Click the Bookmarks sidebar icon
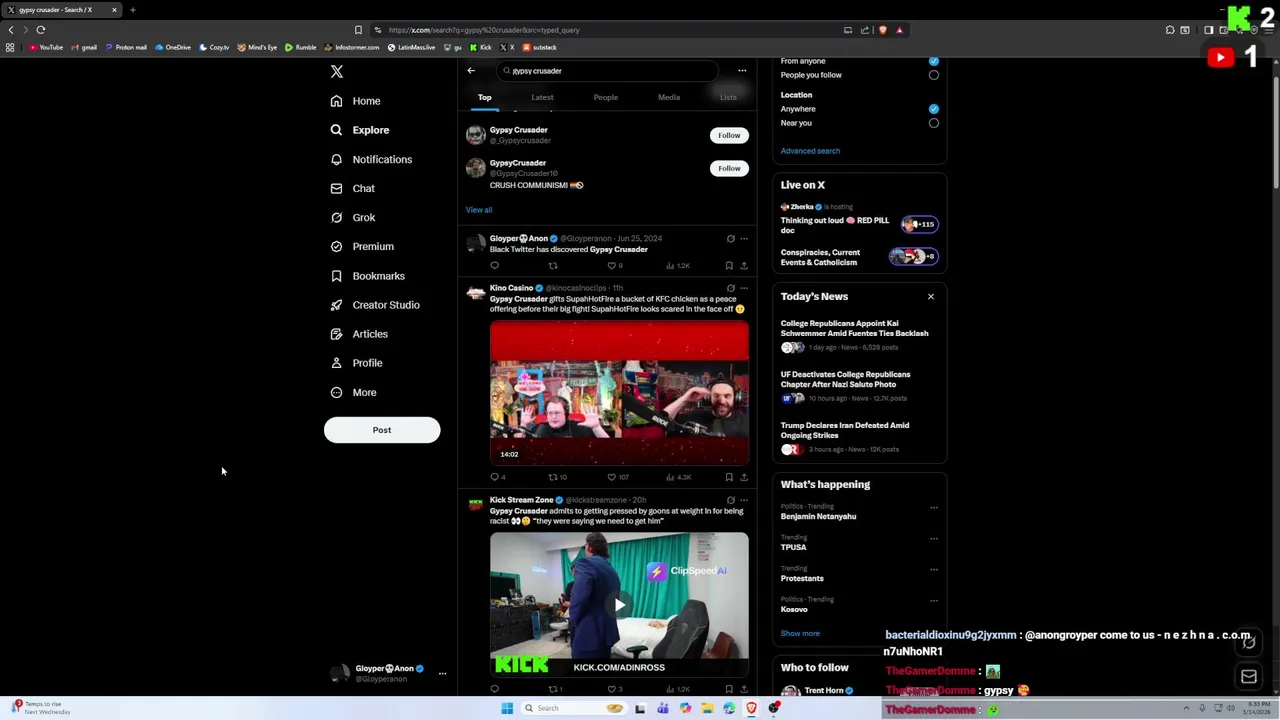Image resolution: width=1280 pixels, height=720 pixels. pos(336,276)
